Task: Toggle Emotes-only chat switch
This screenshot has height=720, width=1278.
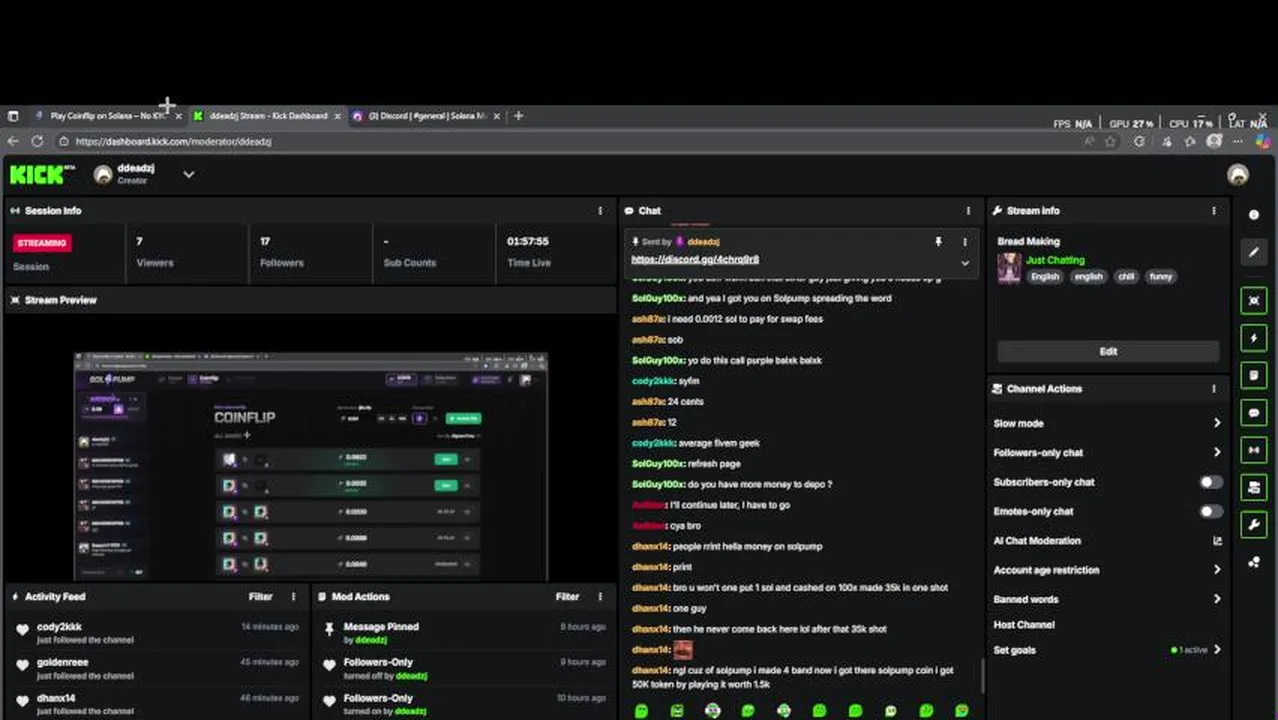Action: coord(1210,511)
